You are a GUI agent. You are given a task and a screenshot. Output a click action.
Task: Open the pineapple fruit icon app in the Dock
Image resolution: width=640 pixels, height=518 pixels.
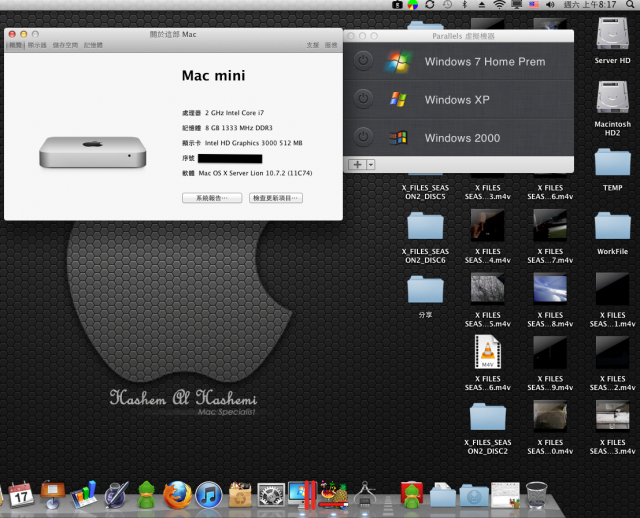coord(333,494)
